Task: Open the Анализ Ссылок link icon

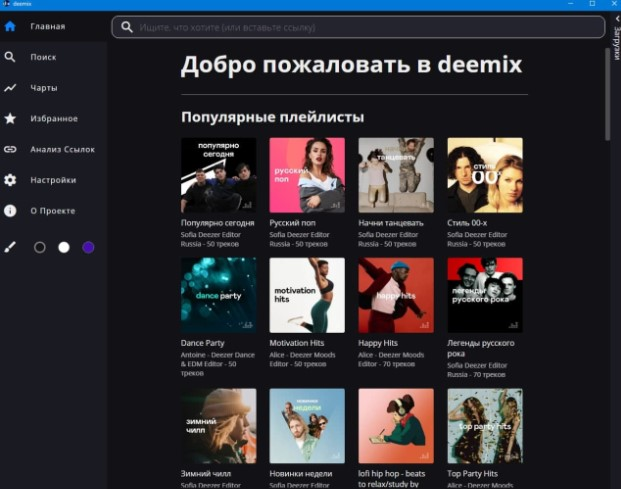Action: tap(10, 150)
